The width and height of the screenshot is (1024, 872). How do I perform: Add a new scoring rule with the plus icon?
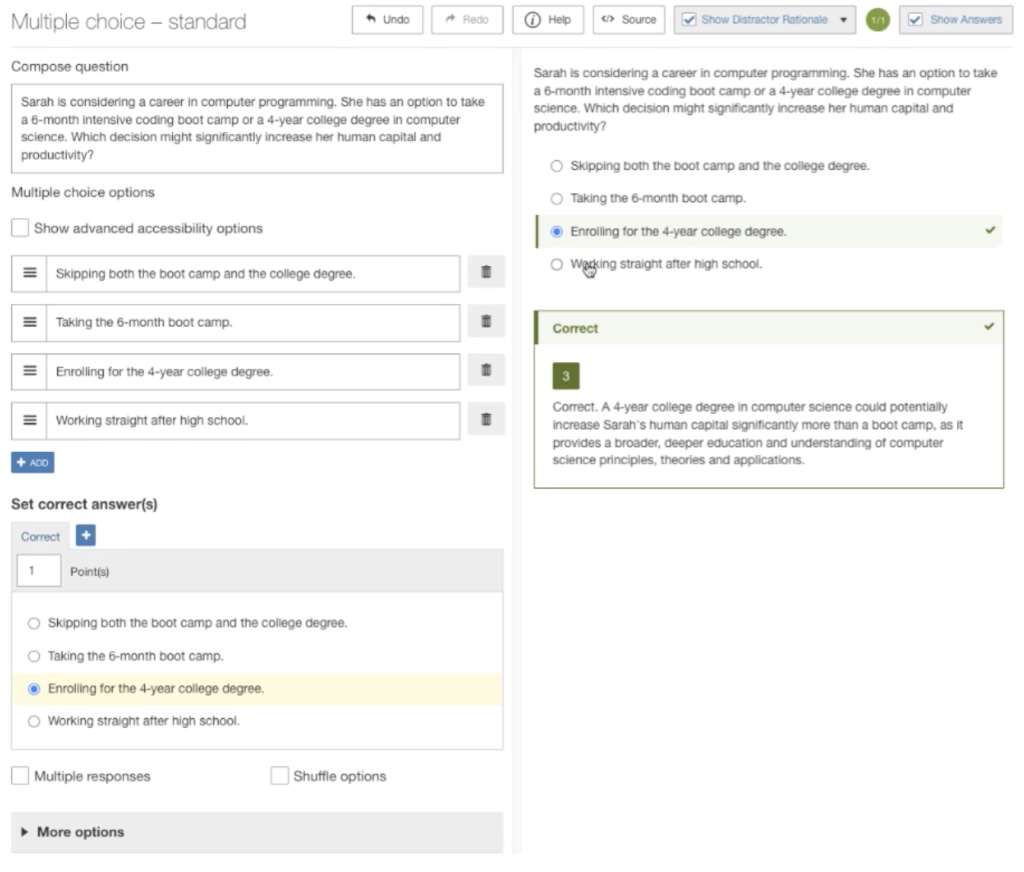click(85, 536)
